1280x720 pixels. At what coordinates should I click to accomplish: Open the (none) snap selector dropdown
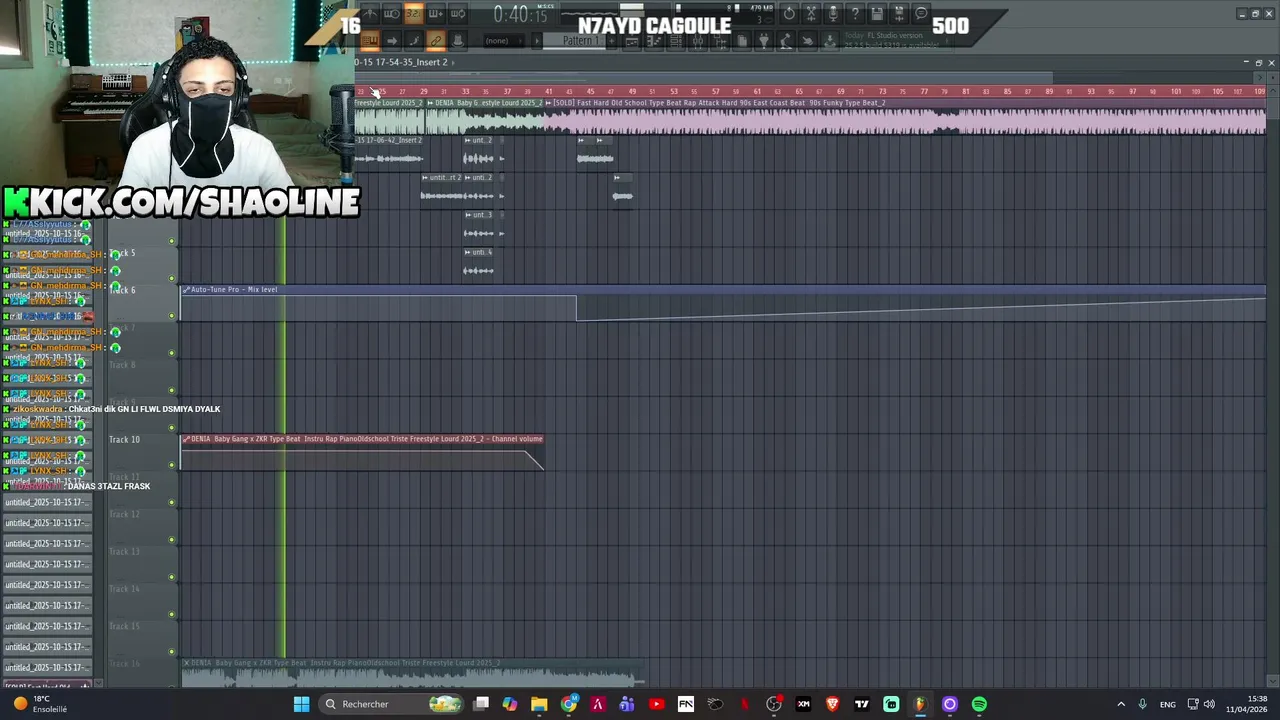(x=503, y=40)
